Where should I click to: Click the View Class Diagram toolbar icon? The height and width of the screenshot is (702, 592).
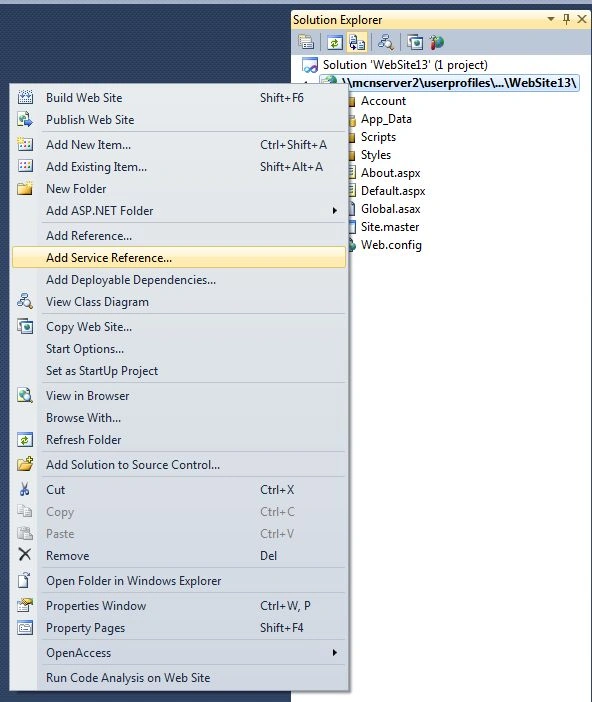[x=386, y=43]
